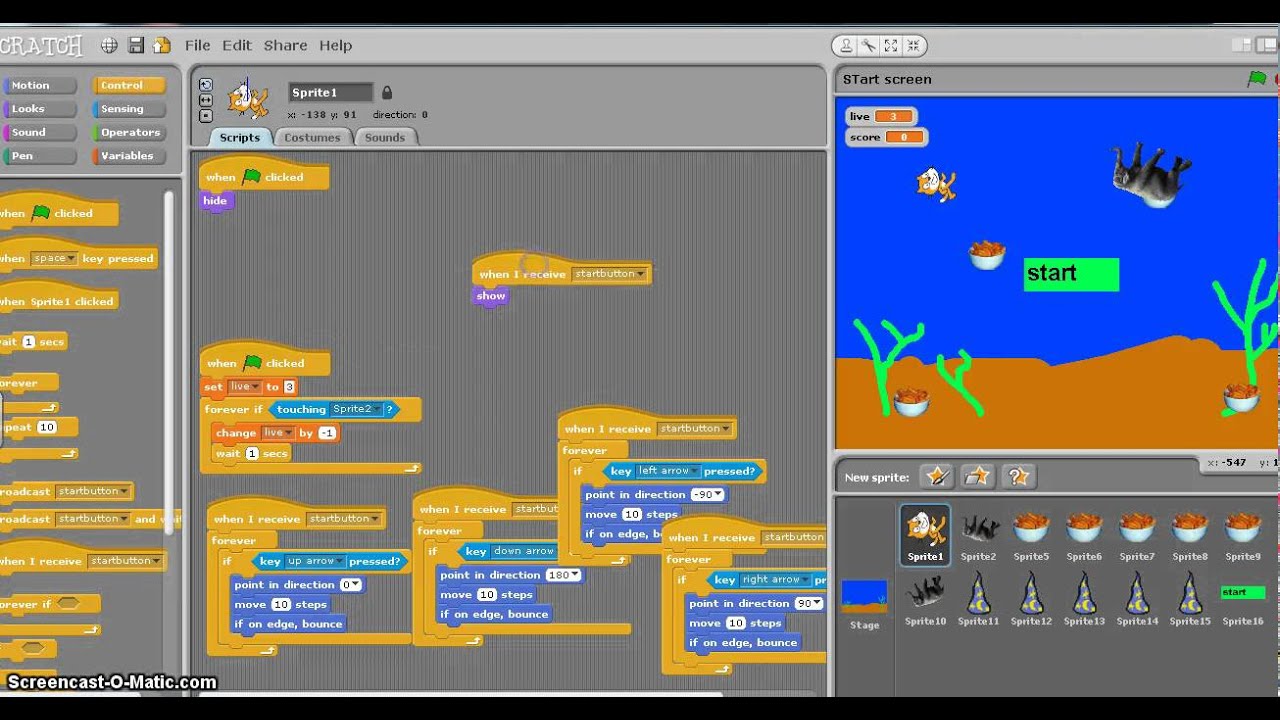Image resolution: width=1280 pixels, height=720 pixels.
Task: Select Sprite16 start button sprite
Action: tap(1243, 600)
